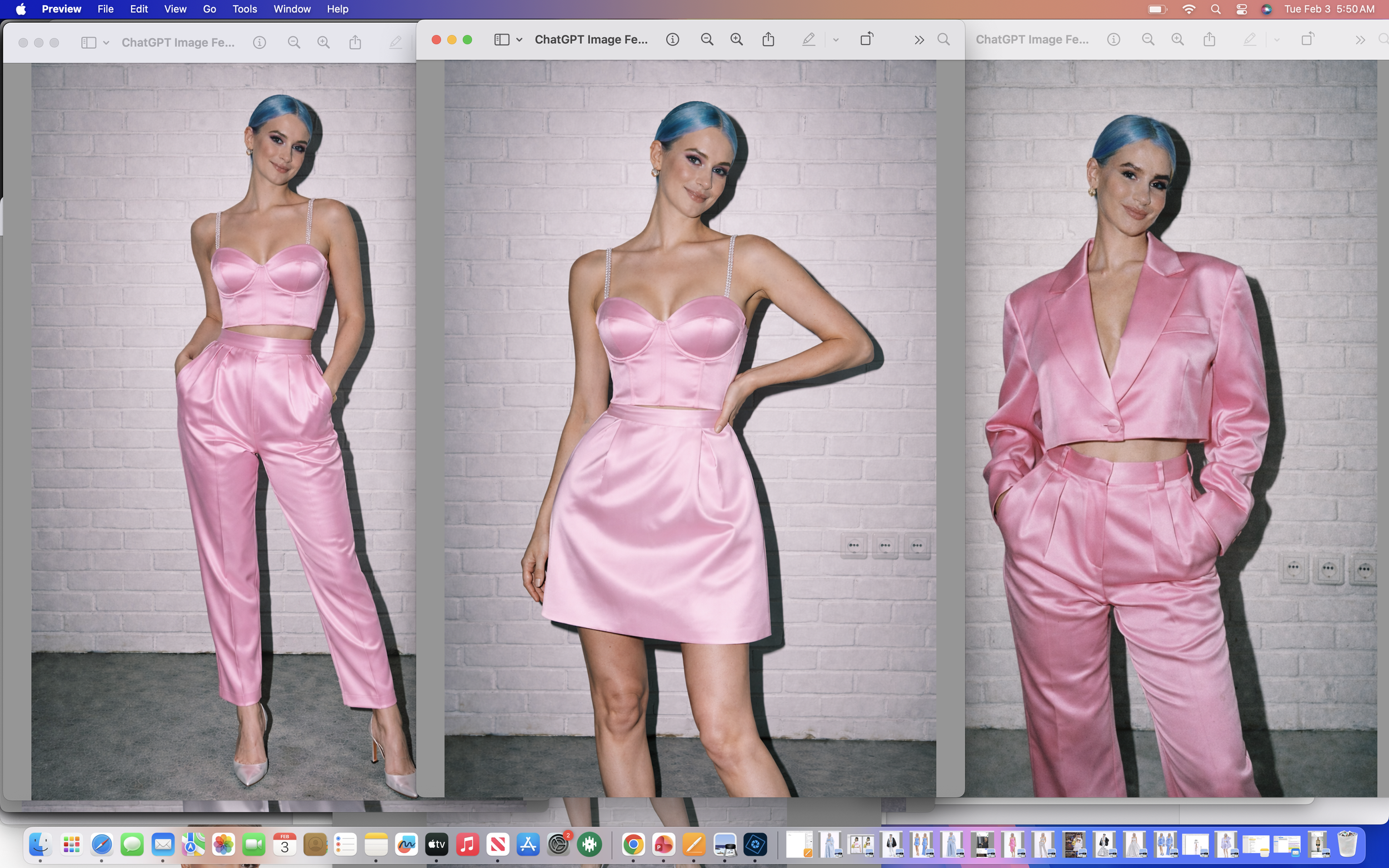The image size is (1389, 868).
Task: Zoom in using the active window's magnifier plus
Action: (x=736, y=39)
